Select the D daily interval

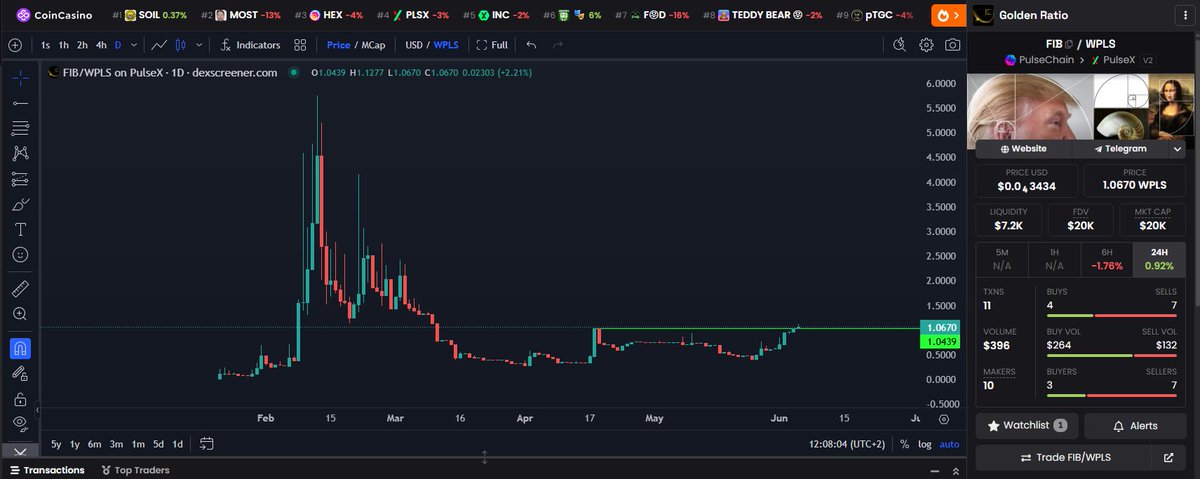(x=118, y=45)
